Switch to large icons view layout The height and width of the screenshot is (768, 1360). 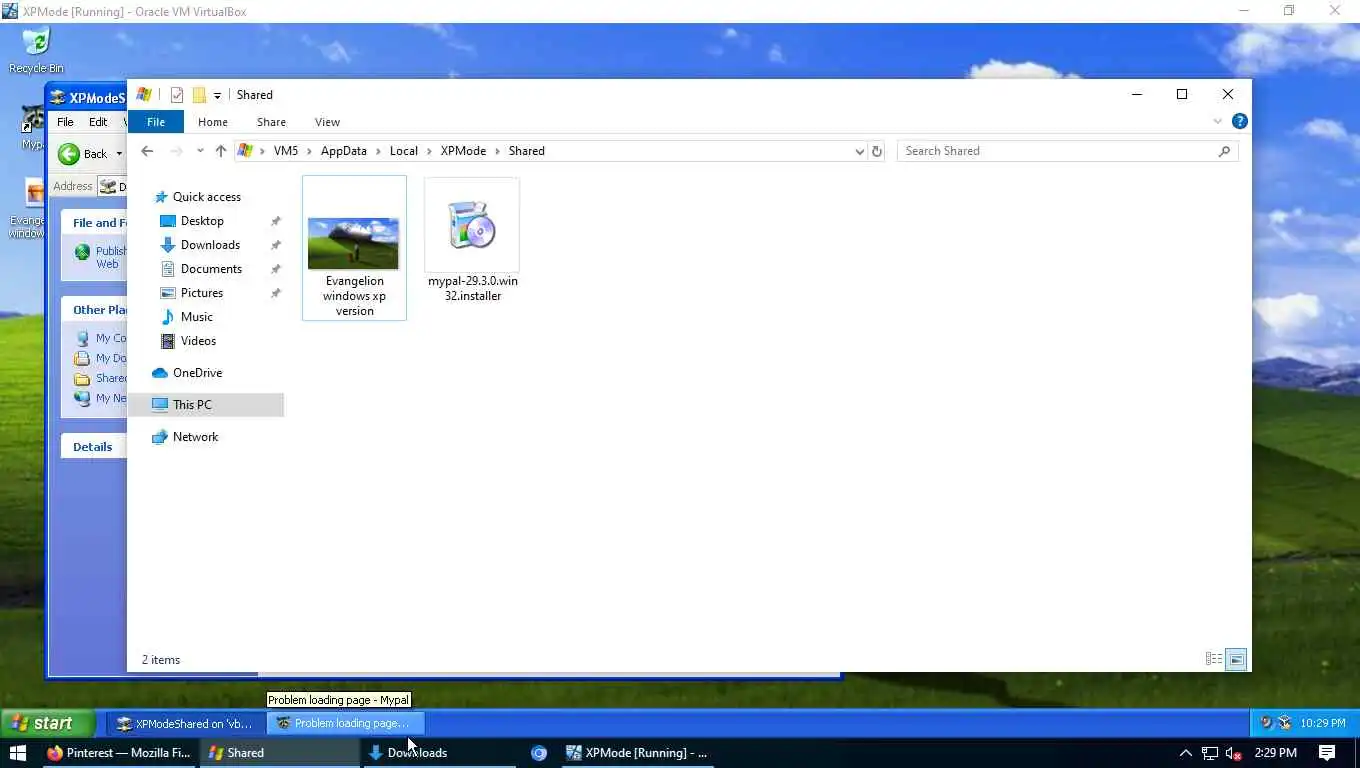point(1237,659)
